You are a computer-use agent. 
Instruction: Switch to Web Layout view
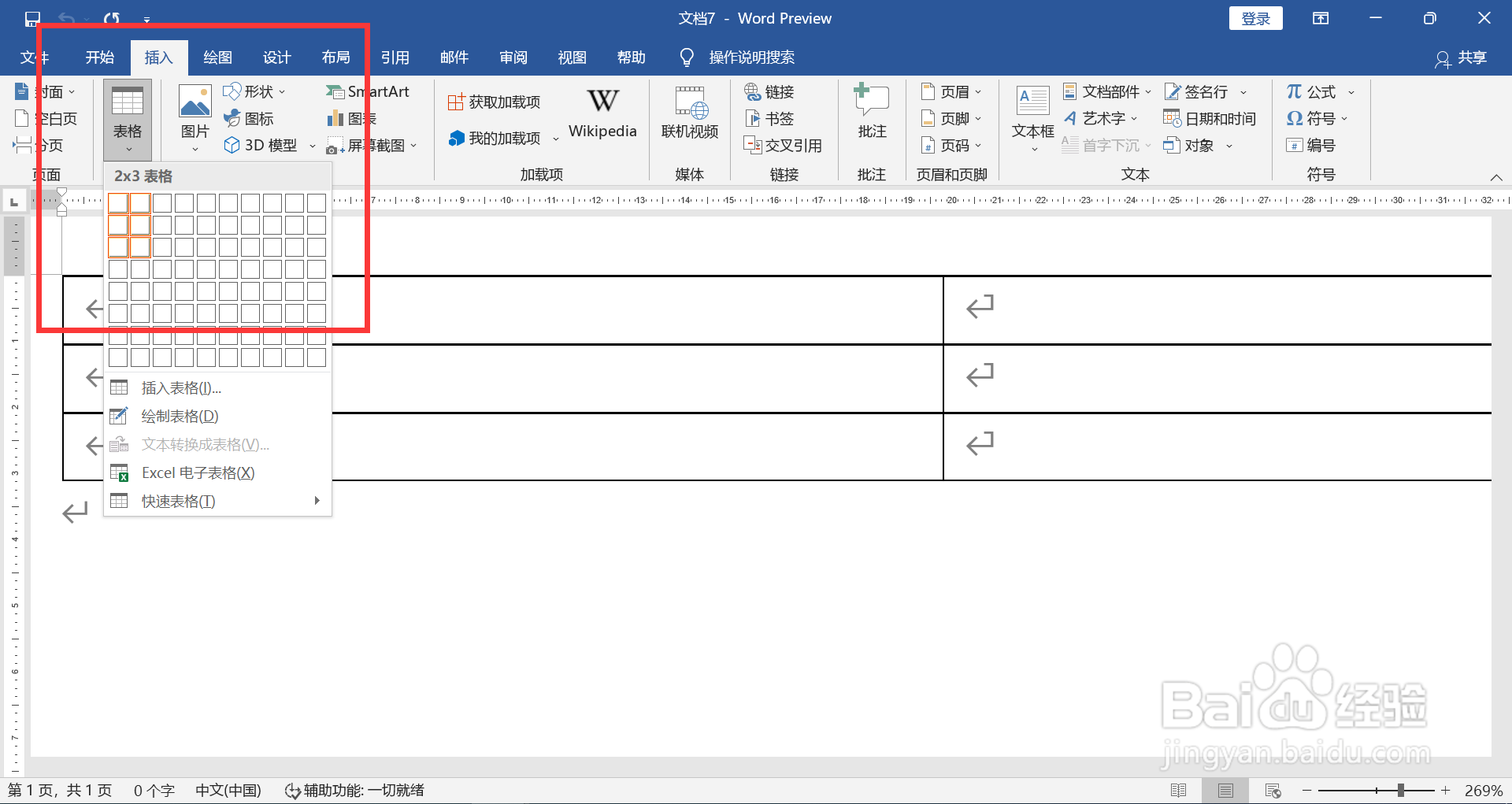(x=1272, y=790)
